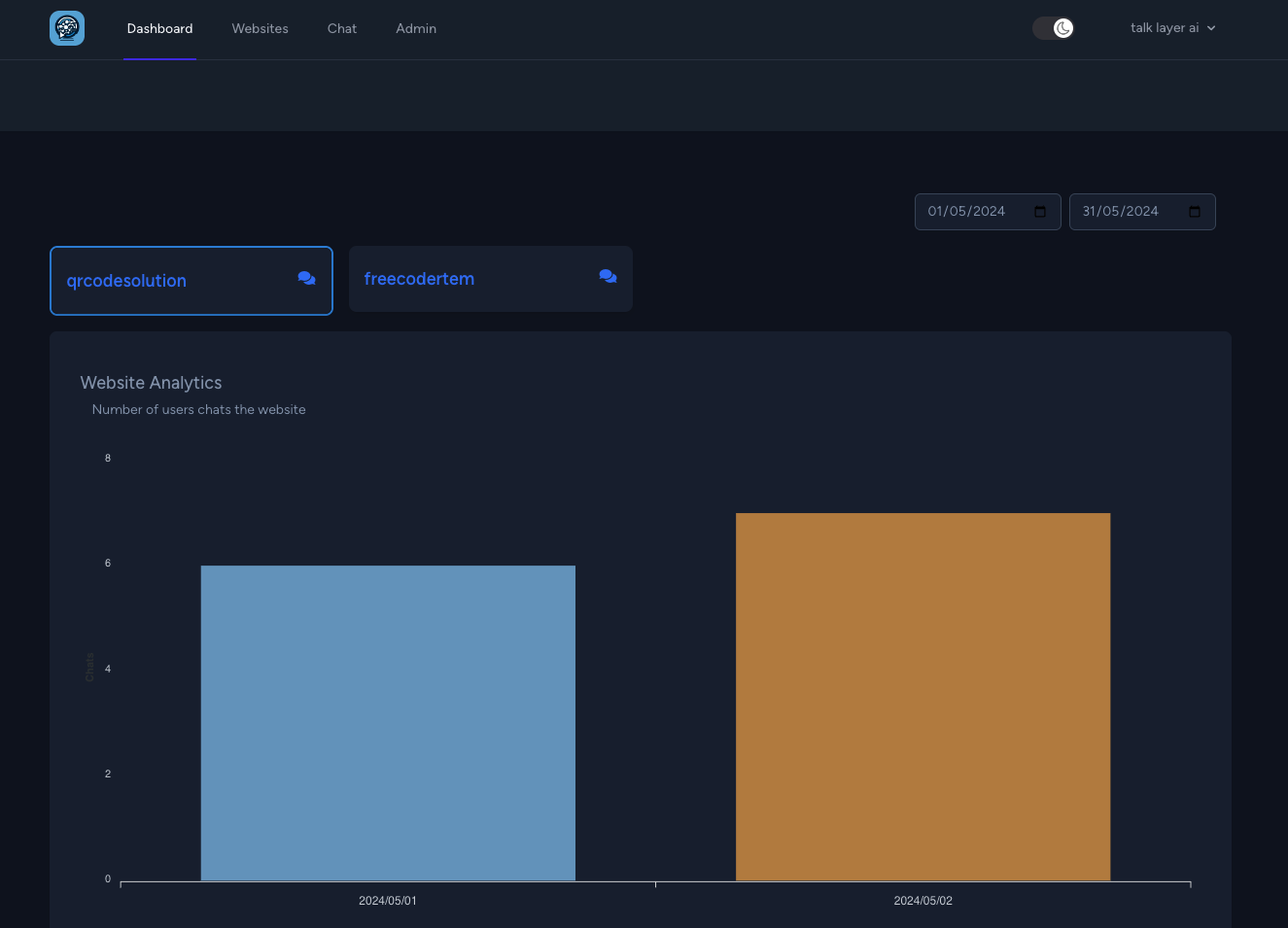
Task: Click the orange bar for 2024/05/02
Action: 923,697
